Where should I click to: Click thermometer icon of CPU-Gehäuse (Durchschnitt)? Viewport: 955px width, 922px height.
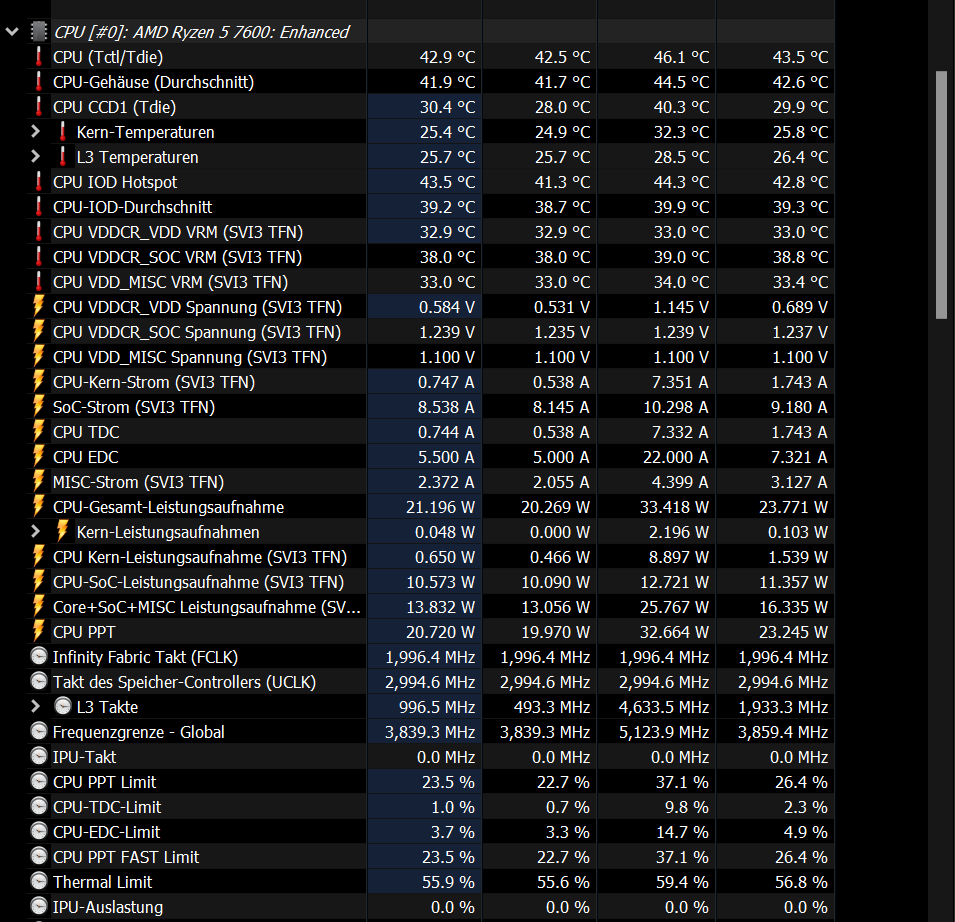[x=38, y=82]
